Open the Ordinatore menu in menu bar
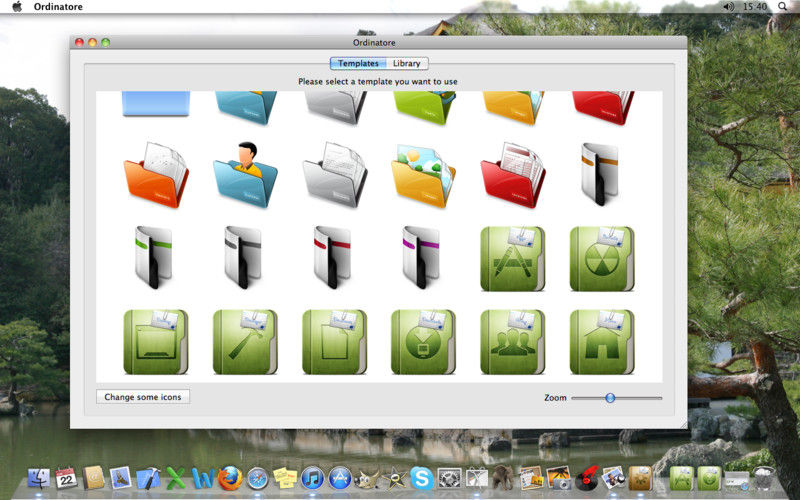 tap(56, 7)
